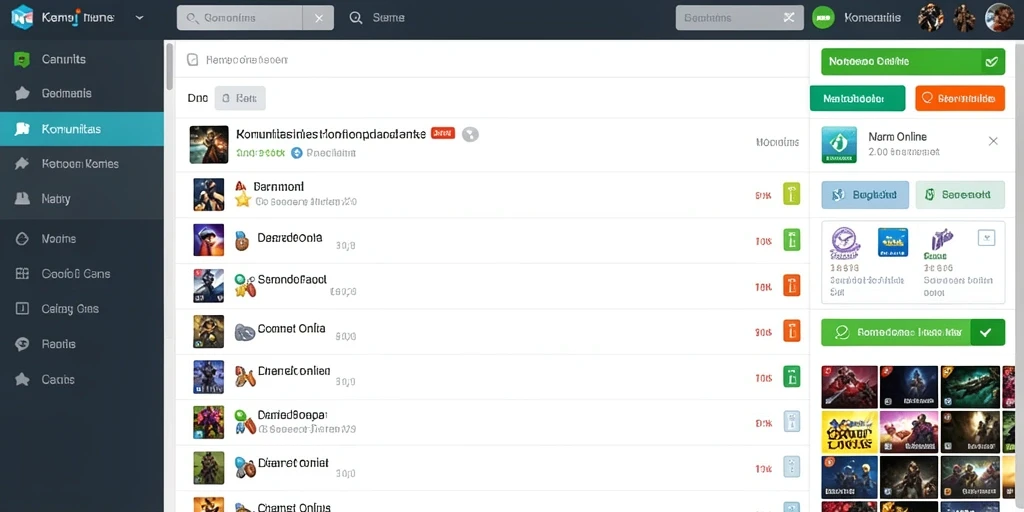Viewport: 1024px width, 512px height.
Task: Click the app logo in top-left corner
Action: coord(22,18)
